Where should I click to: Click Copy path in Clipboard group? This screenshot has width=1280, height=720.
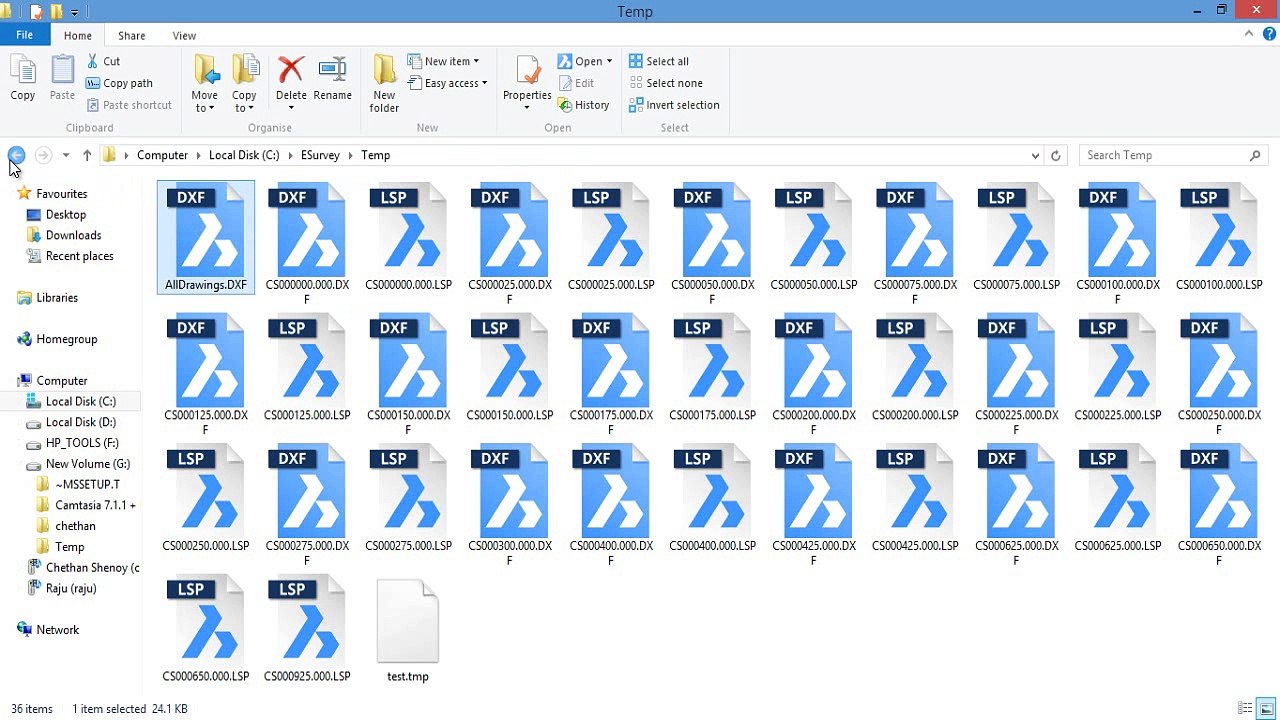(119, 83)
